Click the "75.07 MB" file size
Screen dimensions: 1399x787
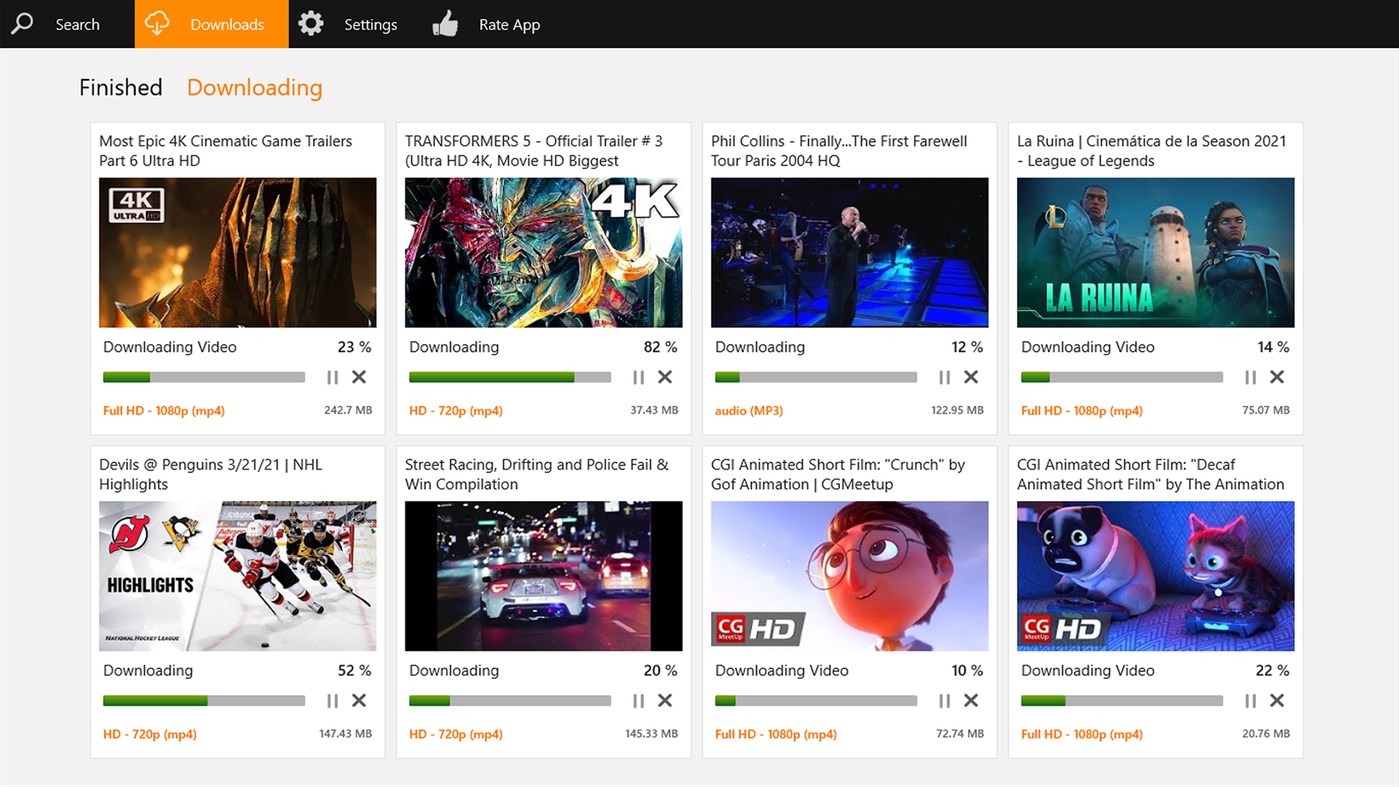point(1266,410)
